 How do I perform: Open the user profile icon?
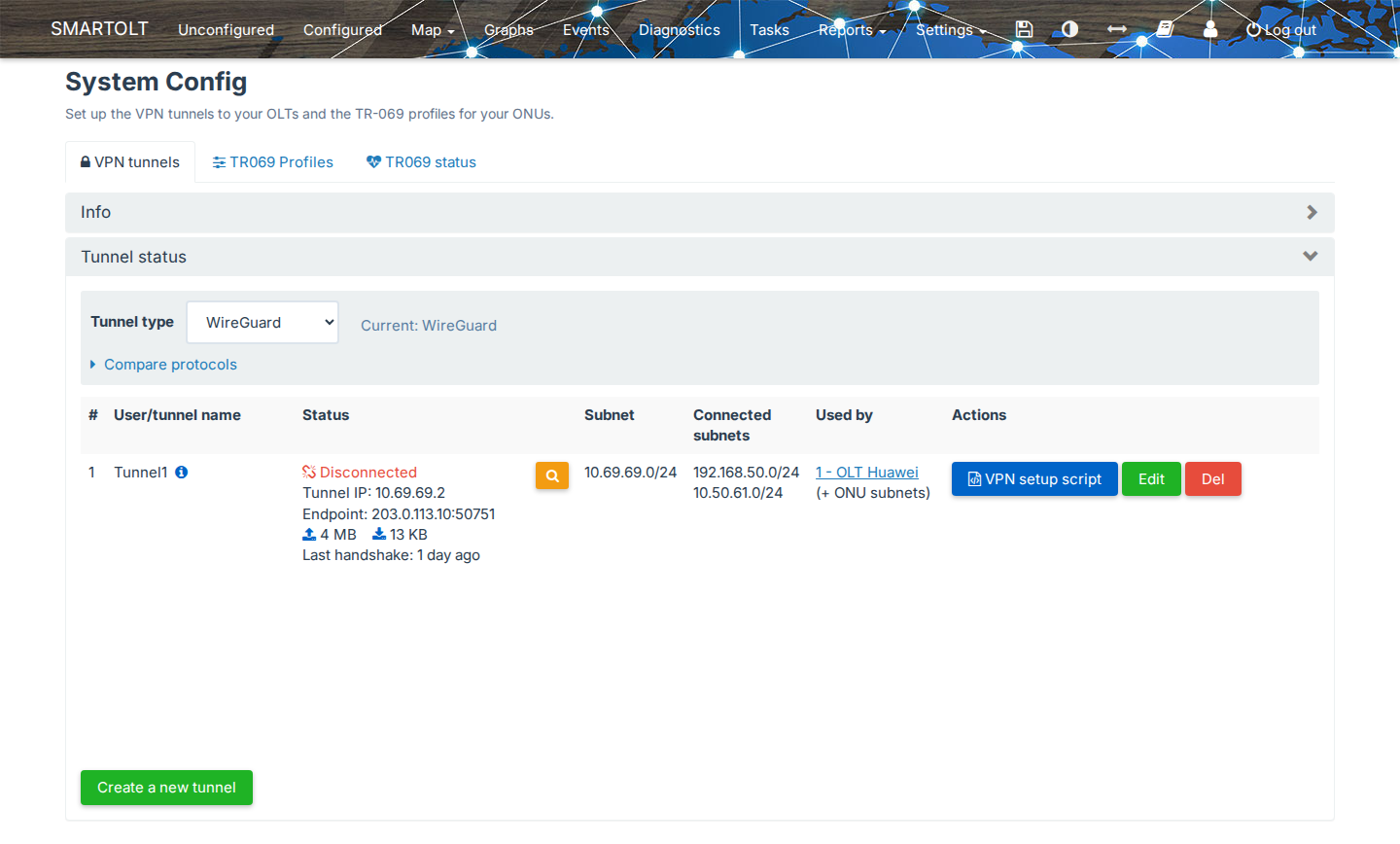[1210, 29]
